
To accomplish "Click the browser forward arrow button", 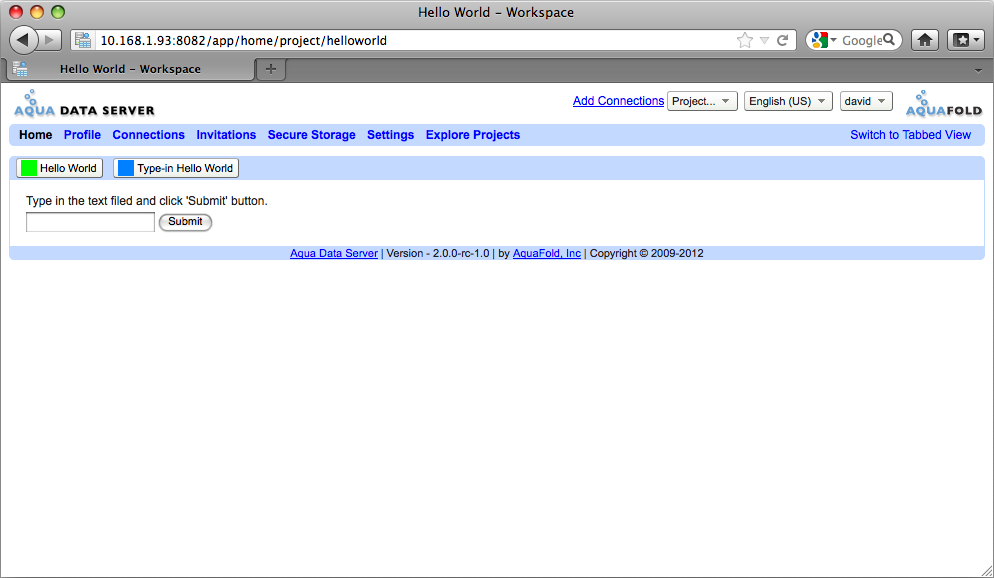I will (x=49, y=41).
